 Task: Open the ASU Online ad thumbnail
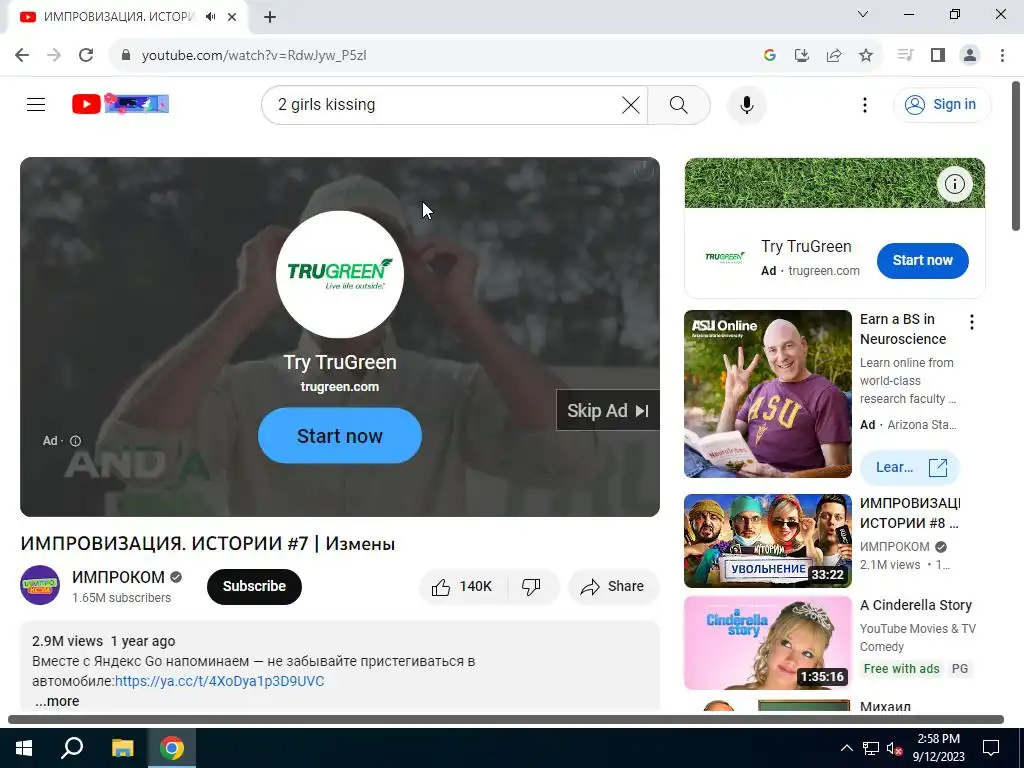pos(767,394)
